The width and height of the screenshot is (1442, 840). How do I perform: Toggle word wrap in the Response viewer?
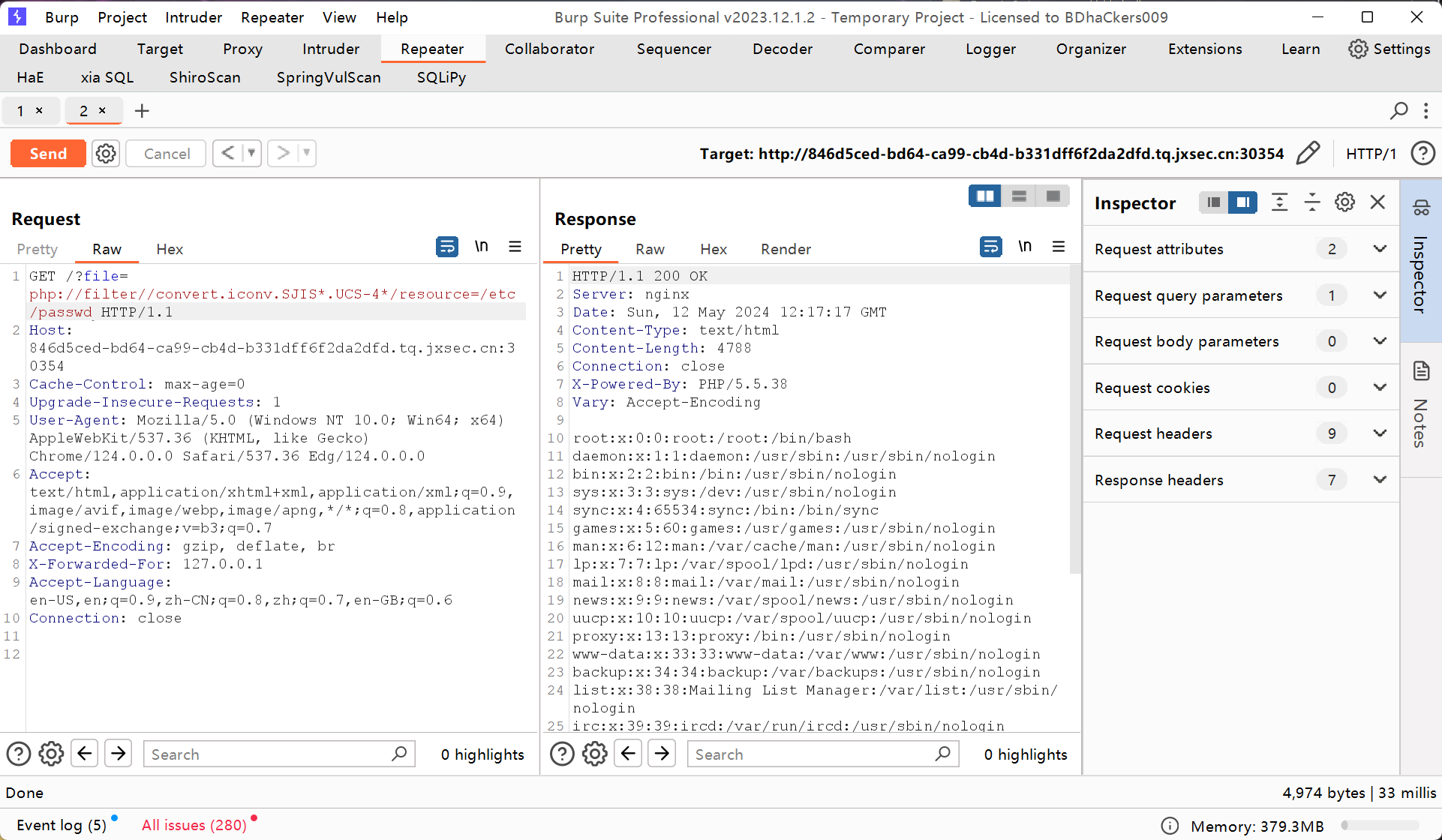coord(990,247)
